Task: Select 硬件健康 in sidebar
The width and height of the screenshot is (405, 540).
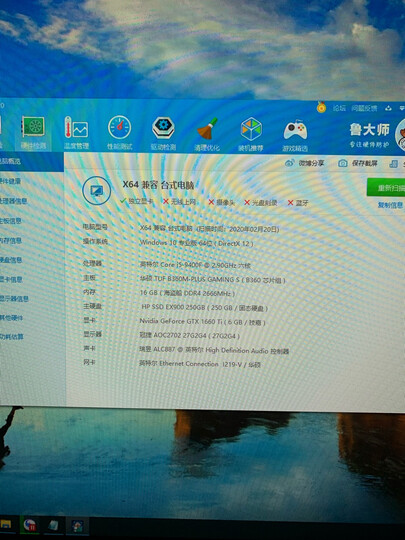Action: point(10,181)
